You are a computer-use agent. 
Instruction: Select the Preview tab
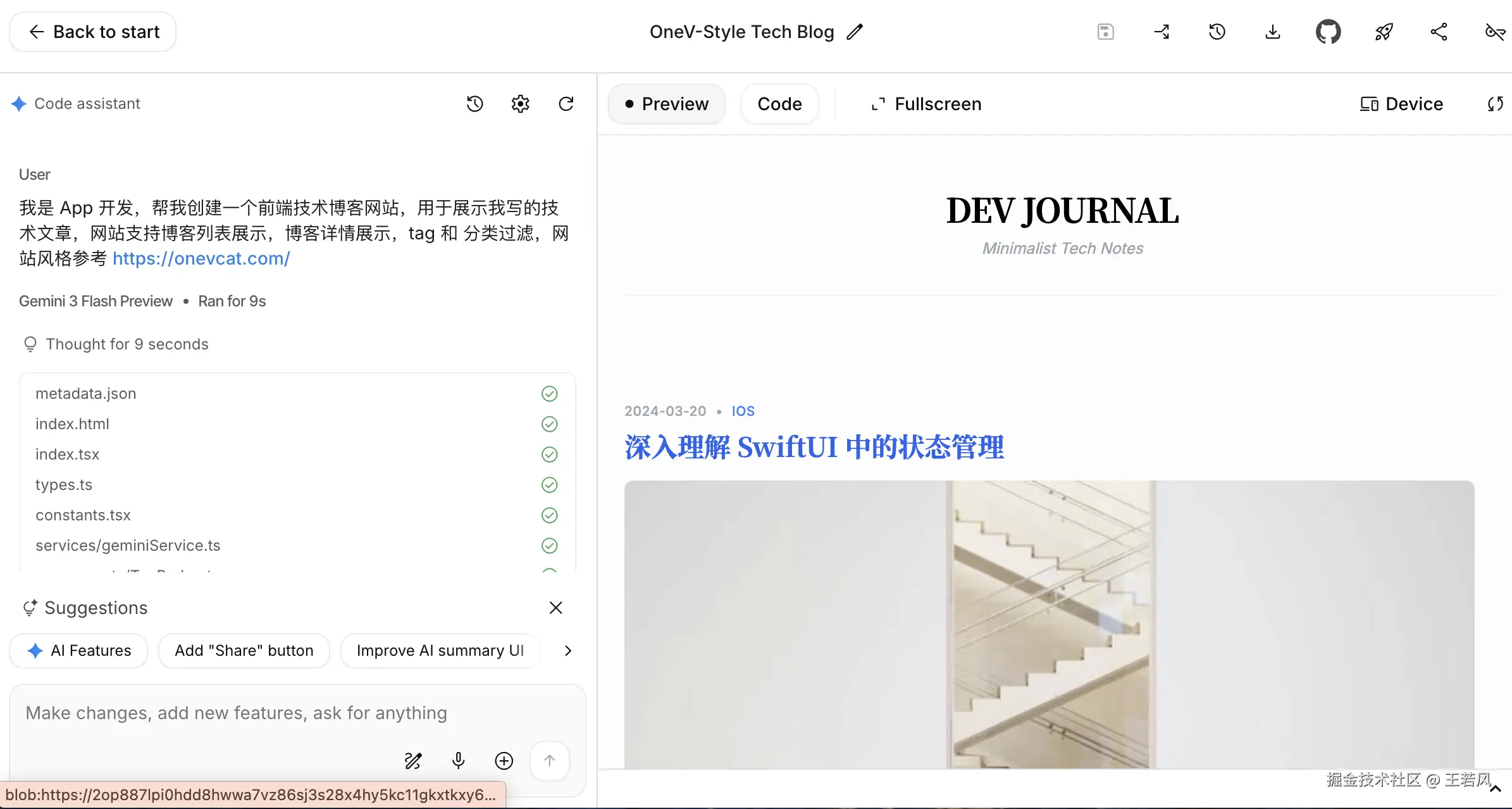[x=666, y=104]
